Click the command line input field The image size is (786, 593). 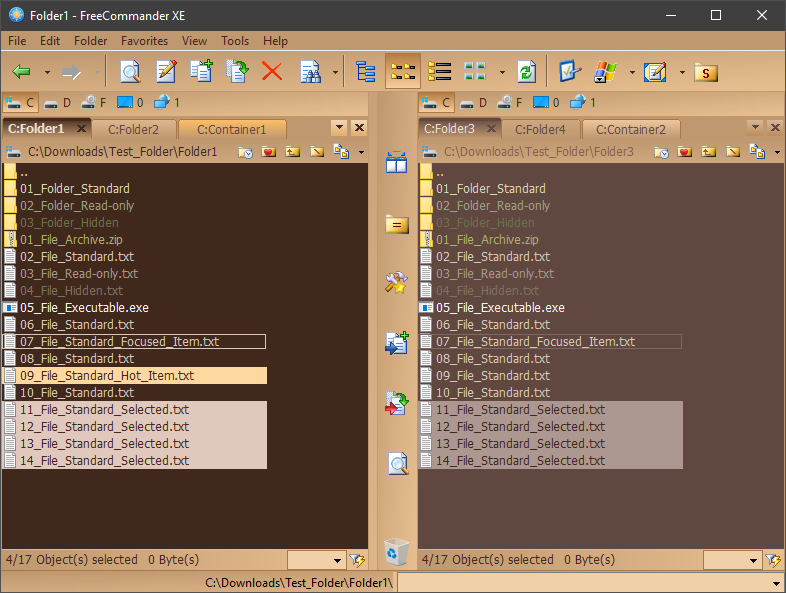point(591,582)
